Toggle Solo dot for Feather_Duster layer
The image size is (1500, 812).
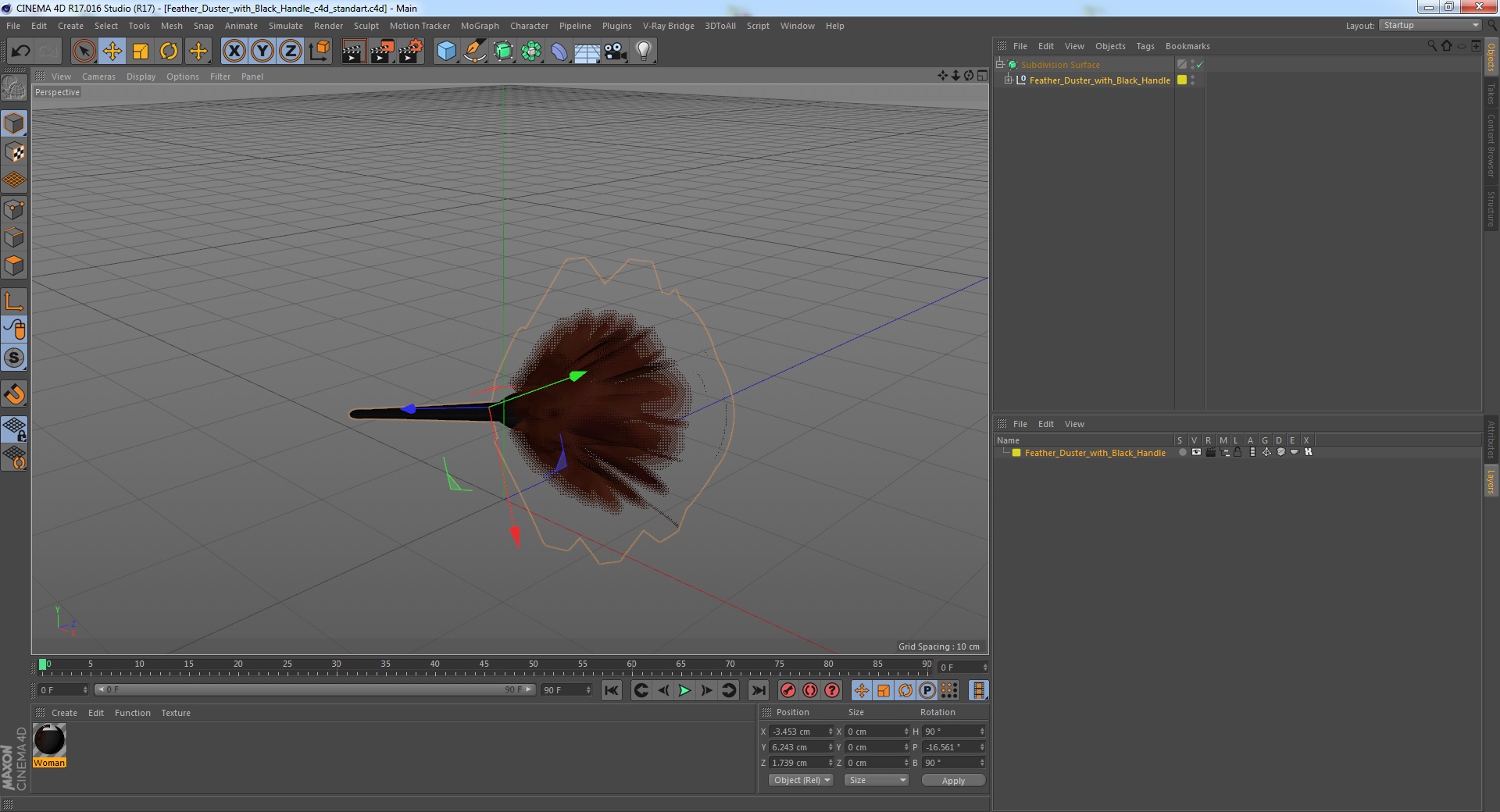click(x=1182, y=452)
